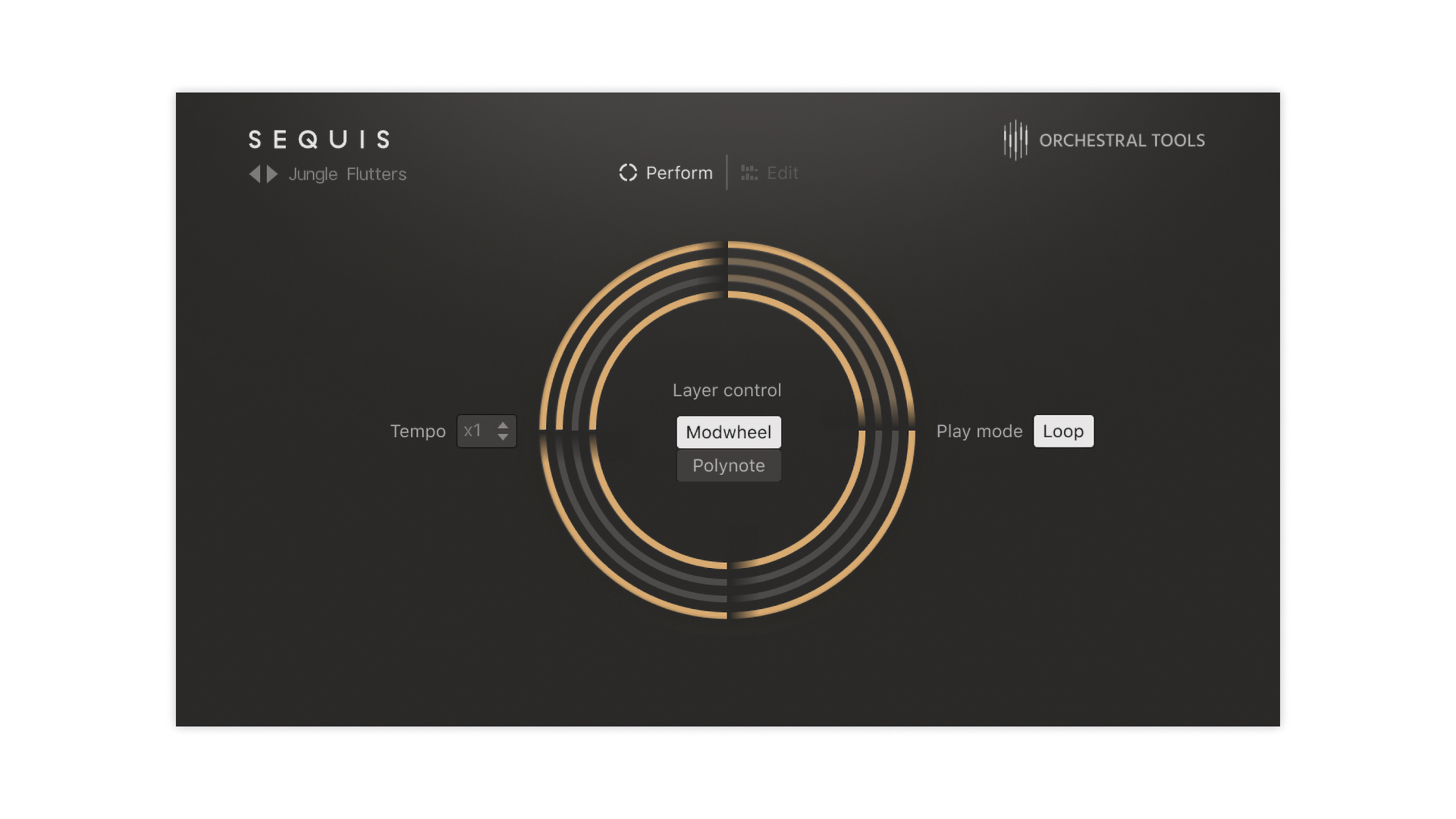Click the x1 tempo value field

point(473,431)
